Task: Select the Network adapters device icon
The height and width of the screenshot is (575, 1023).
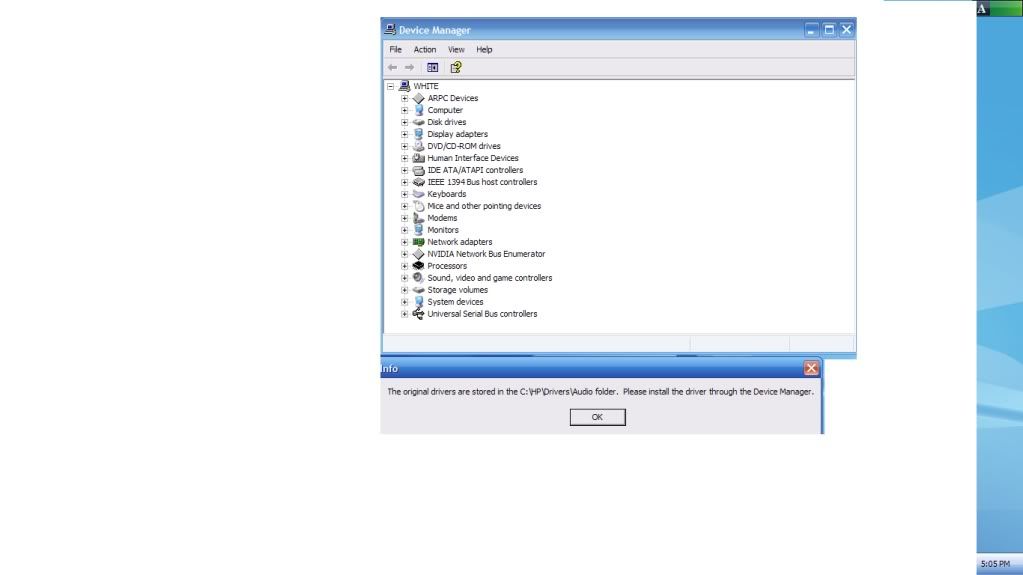Action: coord(419,242)
